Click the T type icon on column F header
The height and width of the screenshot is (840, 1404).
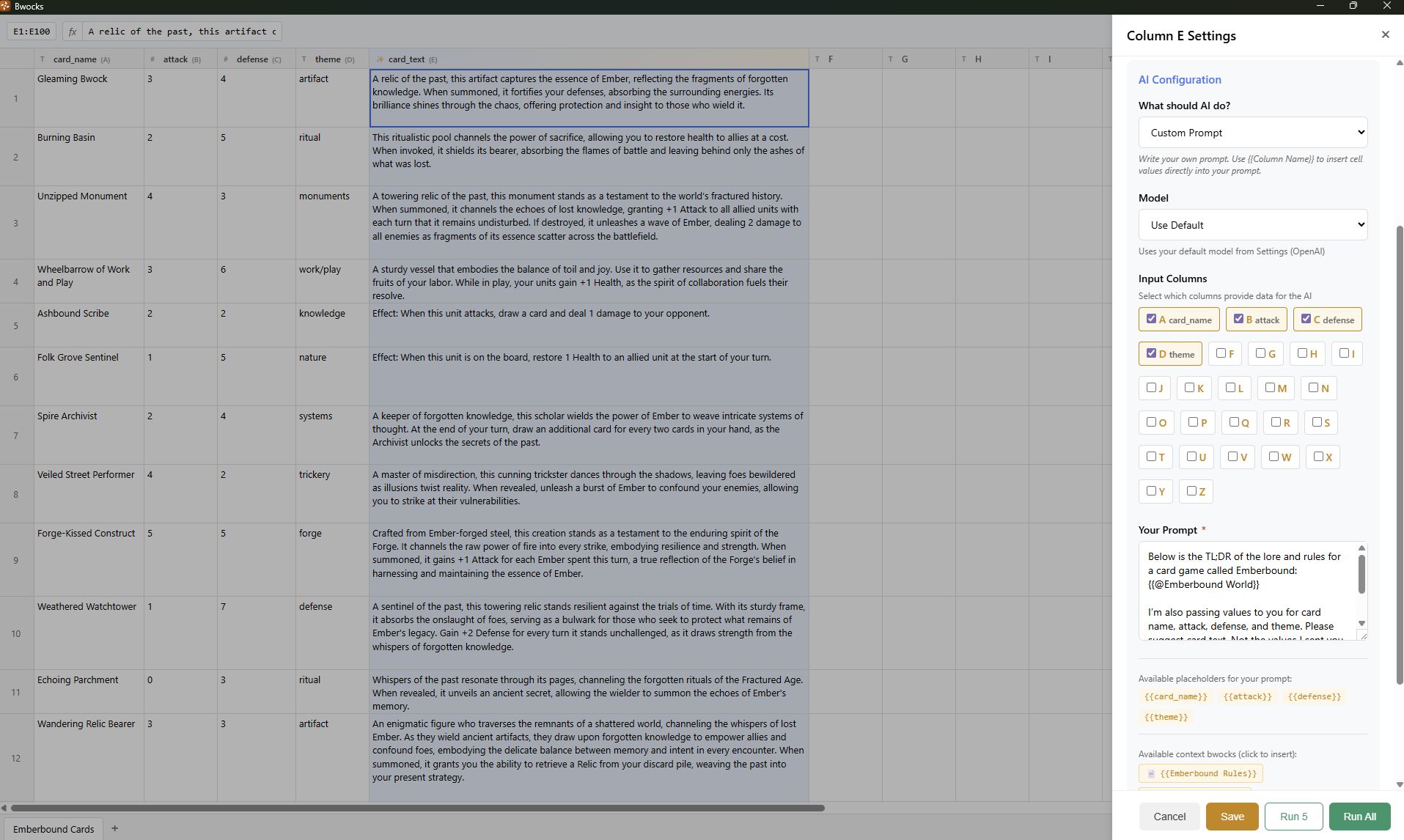click(817, 59)
